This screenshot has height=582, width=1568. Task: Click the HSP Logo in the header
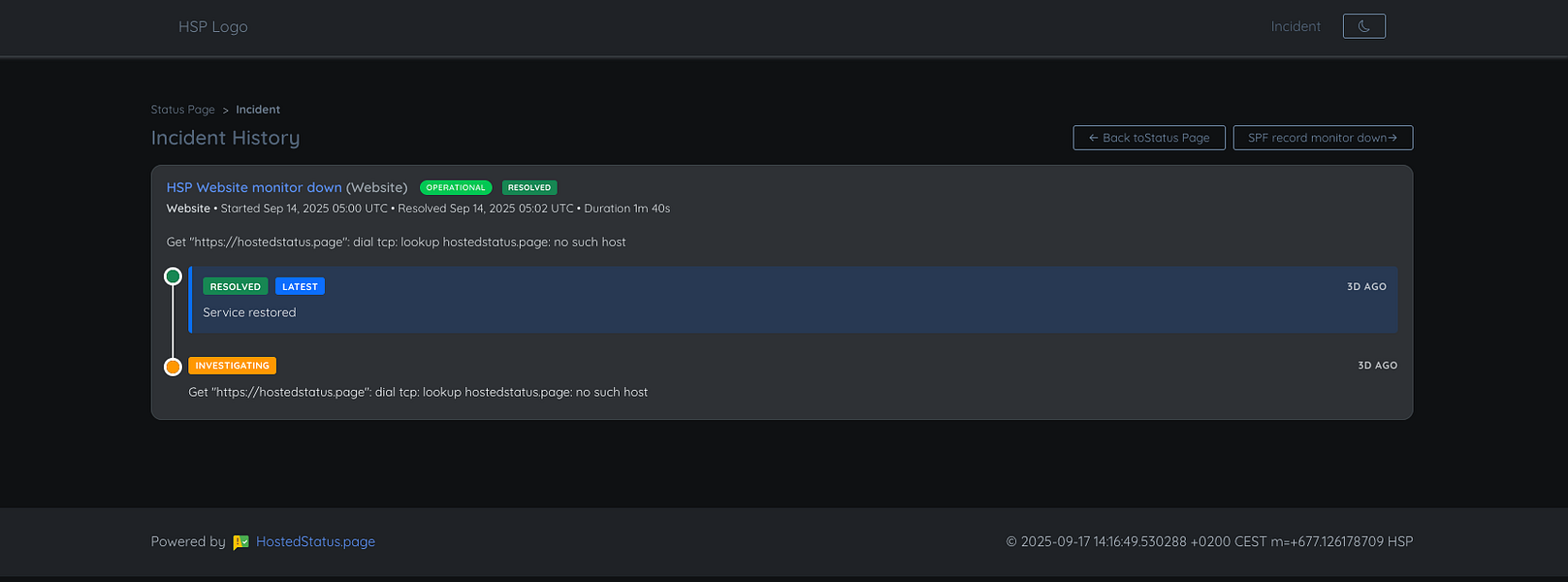pos(212,26)
